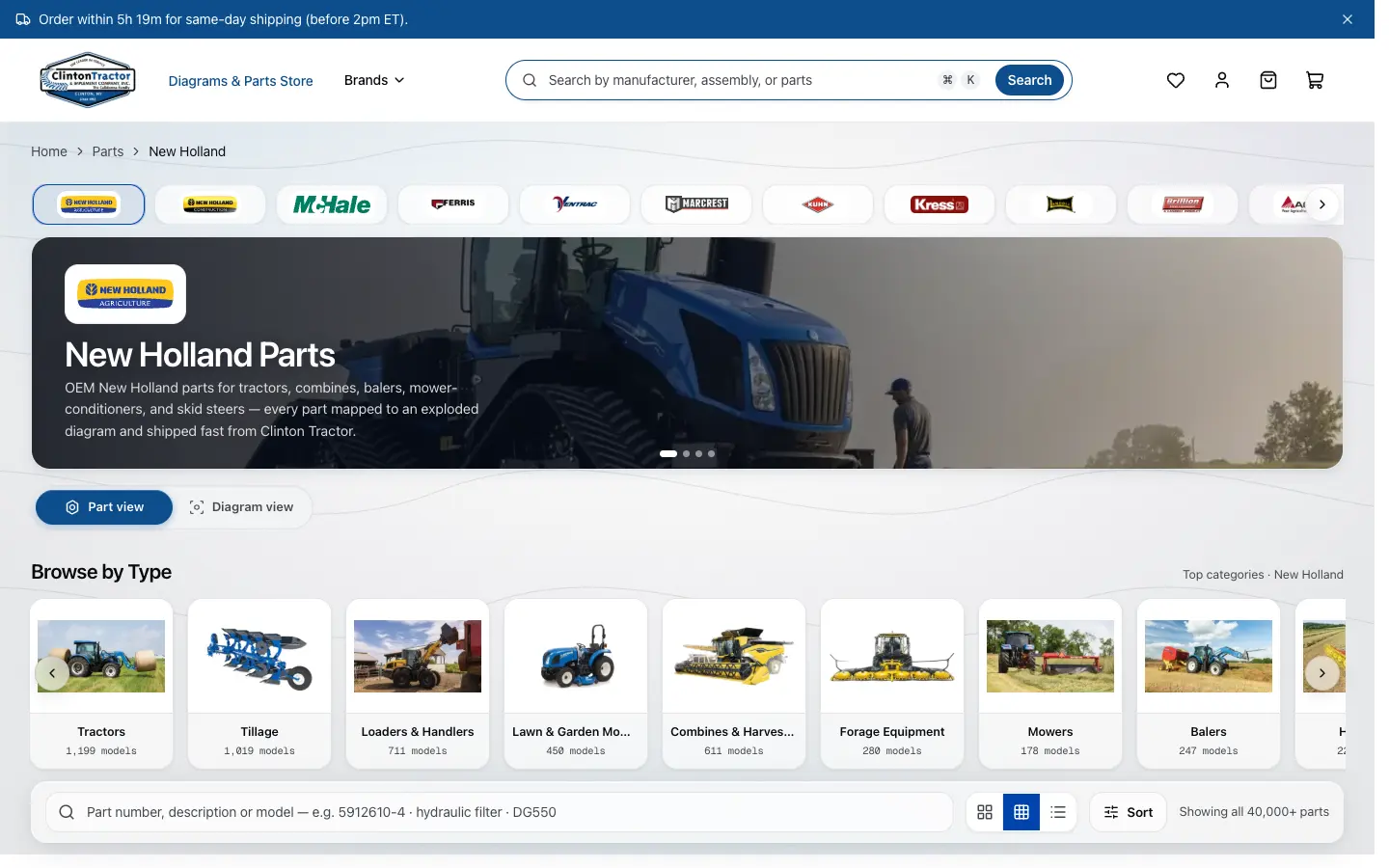Click the 'Browse by Type' heading

pyautogui.click(x=101, y=572)
